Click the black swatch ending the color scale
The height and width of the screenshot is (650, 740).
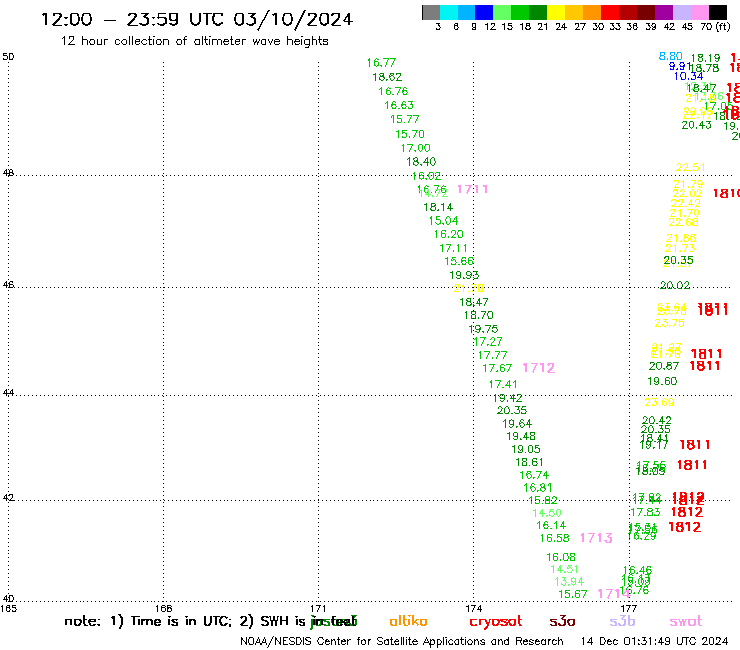click(x=717, y=12)
